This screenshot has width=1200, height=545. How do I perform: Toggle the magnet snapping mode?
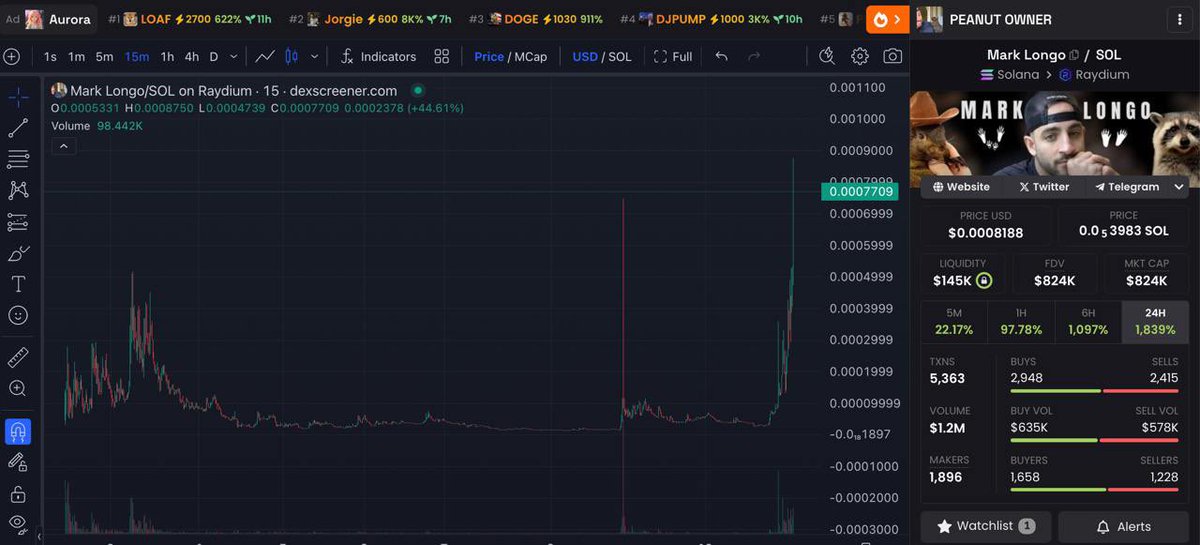(x=18, y=431)
